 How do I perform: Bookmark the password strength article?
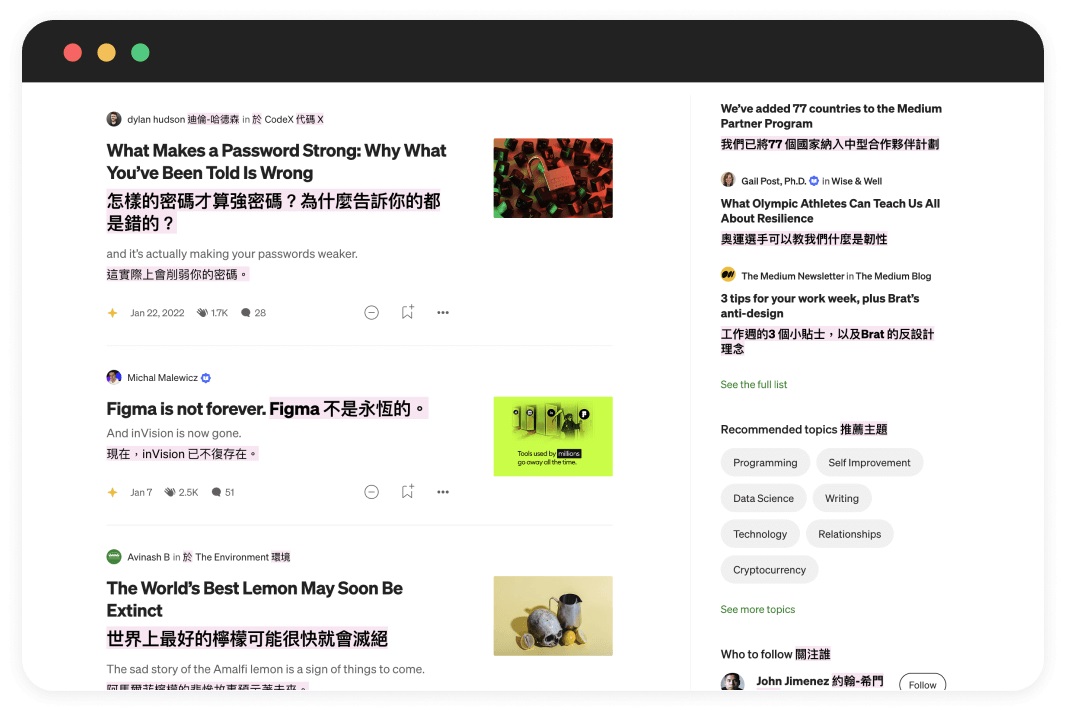407,312
